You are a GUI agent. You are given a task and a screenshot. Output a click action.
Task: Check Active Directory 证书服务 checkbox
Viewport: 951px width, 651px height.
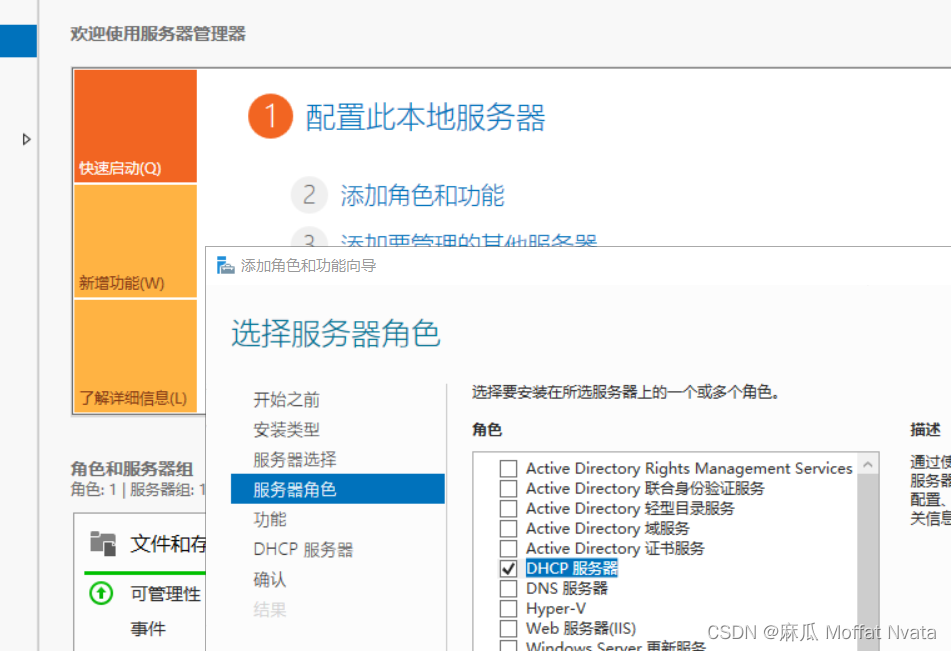(508, 548)
